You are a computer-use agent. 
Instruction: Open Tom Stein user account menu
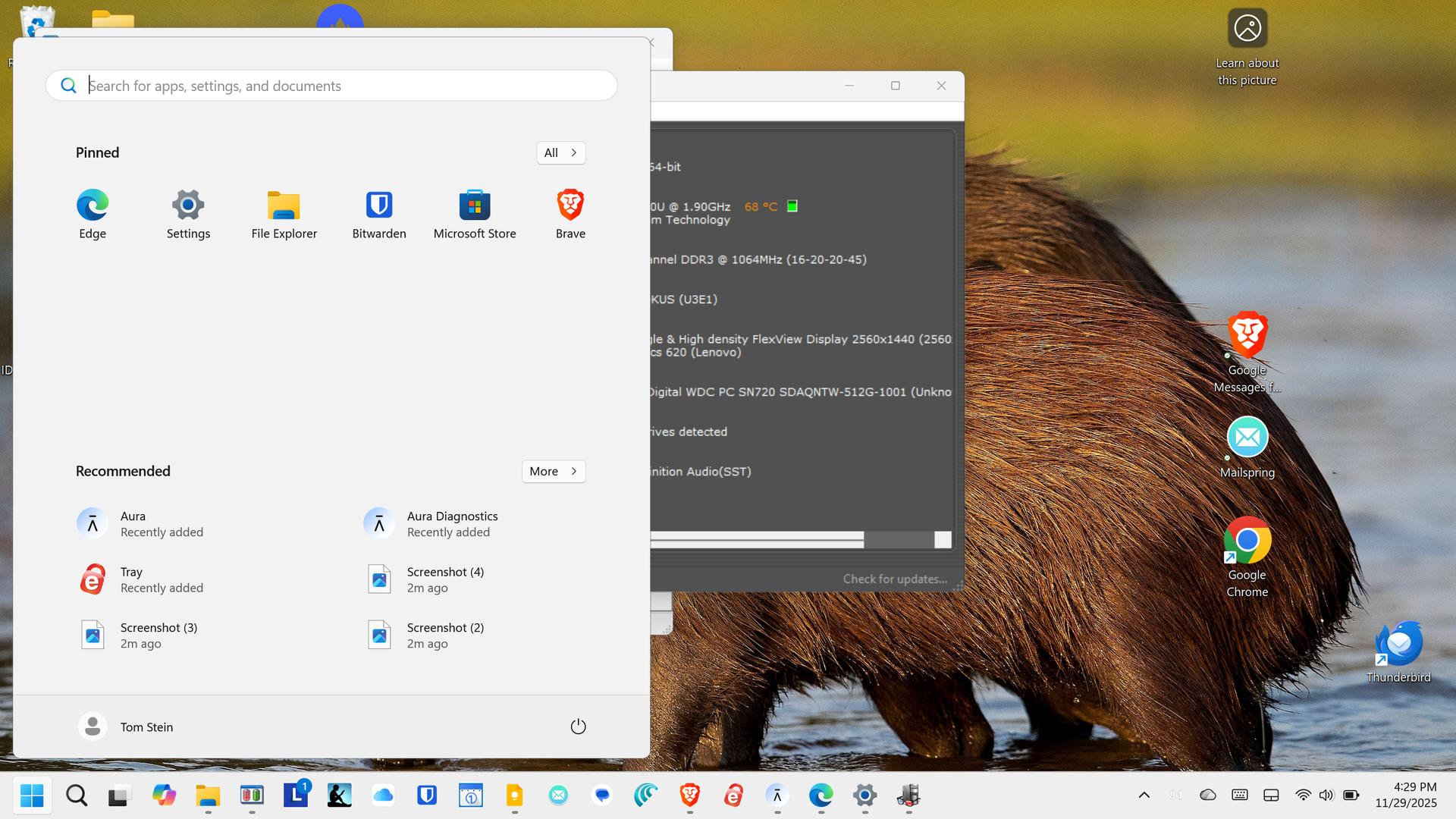coord(126,726)
